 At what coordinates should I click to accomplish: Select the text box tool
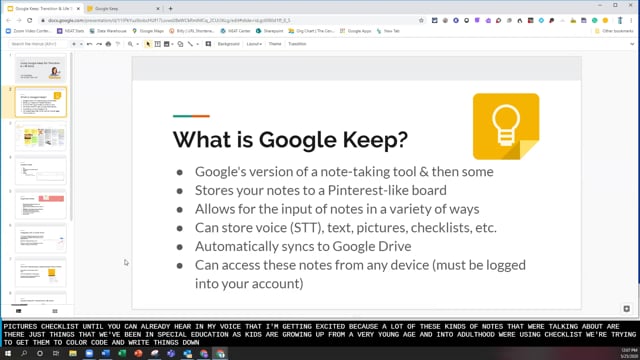tap(158, 44)
